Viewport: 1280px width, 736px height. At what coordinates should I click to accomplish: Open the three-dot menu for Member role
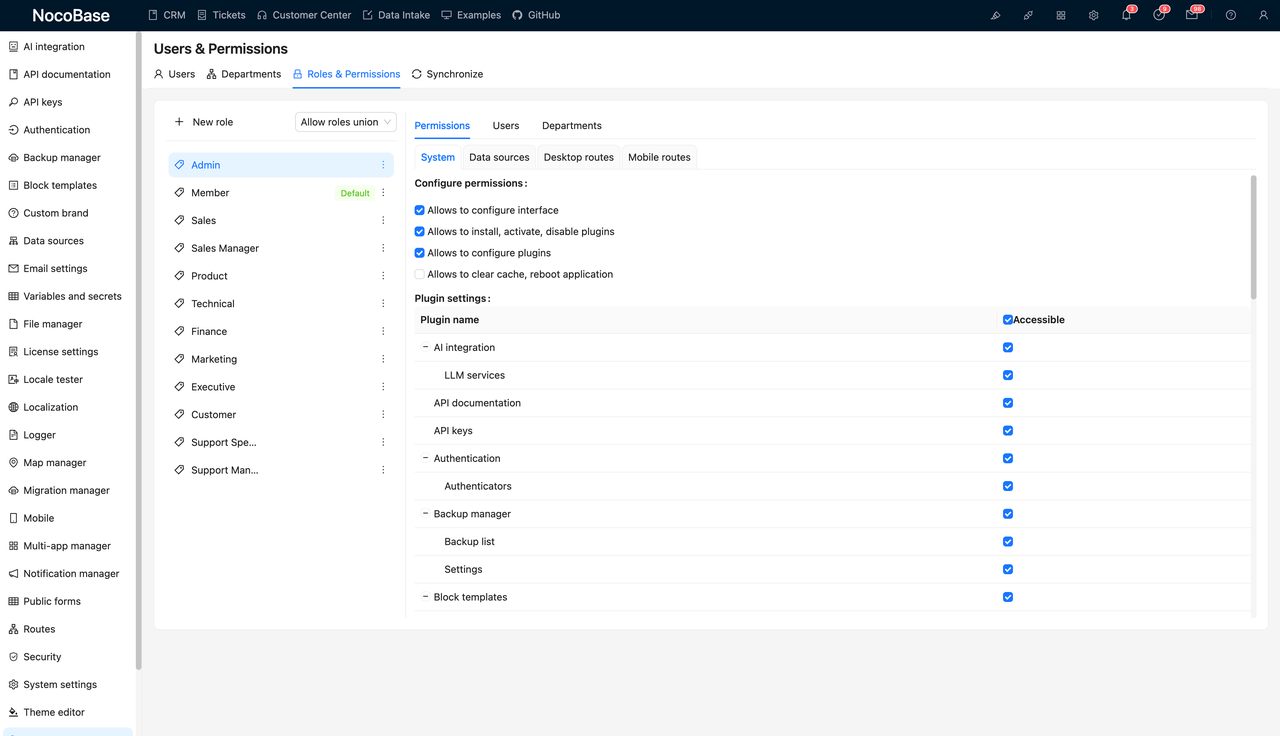(383, 193)
